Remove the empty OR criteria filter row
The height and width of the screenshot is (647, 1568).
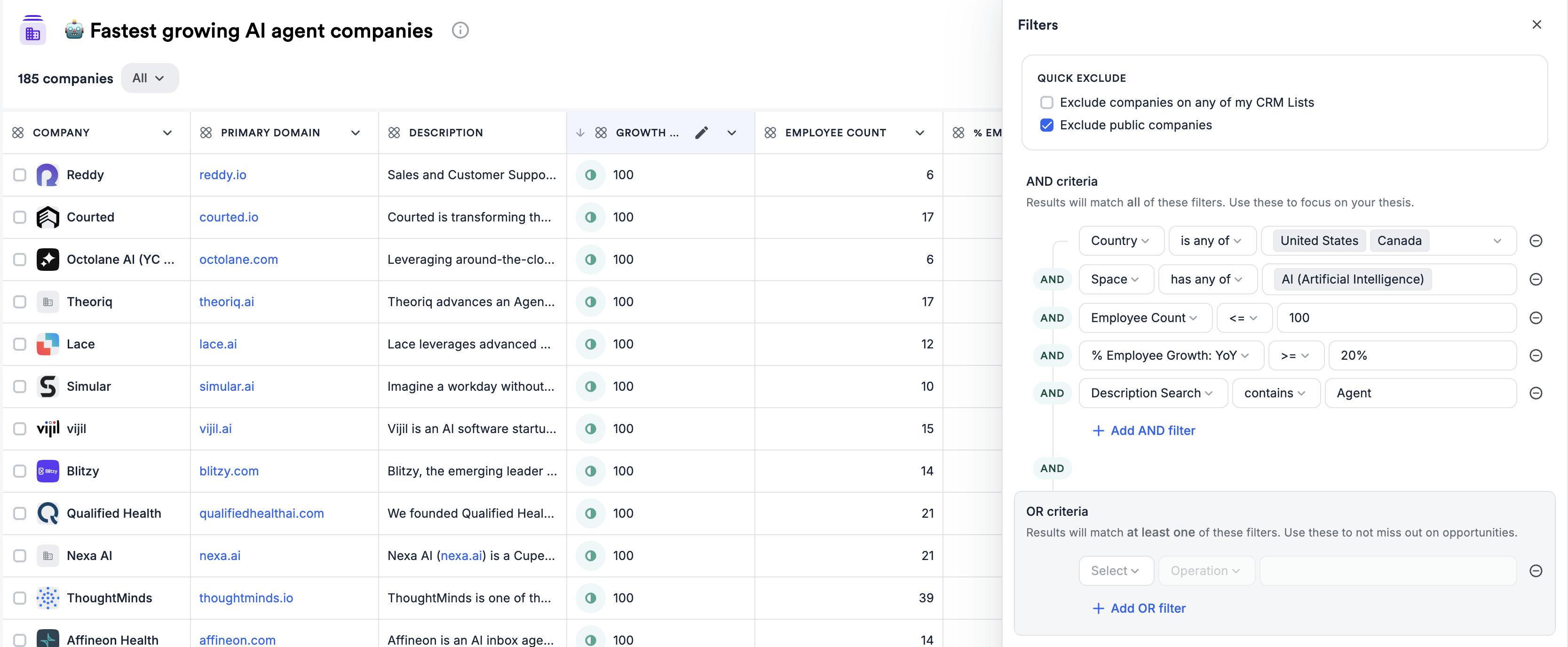(x=1535, y=571)
